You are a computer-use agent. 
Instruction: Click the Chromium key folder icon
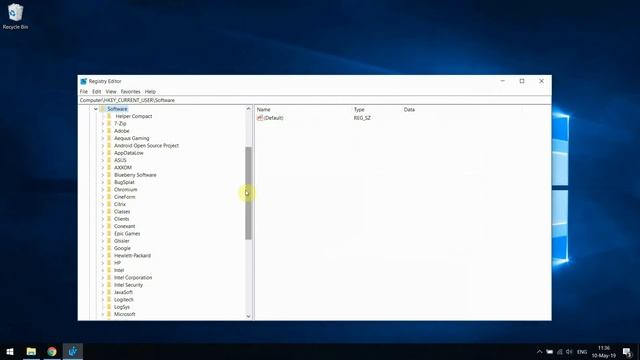[x=109, y=189]
